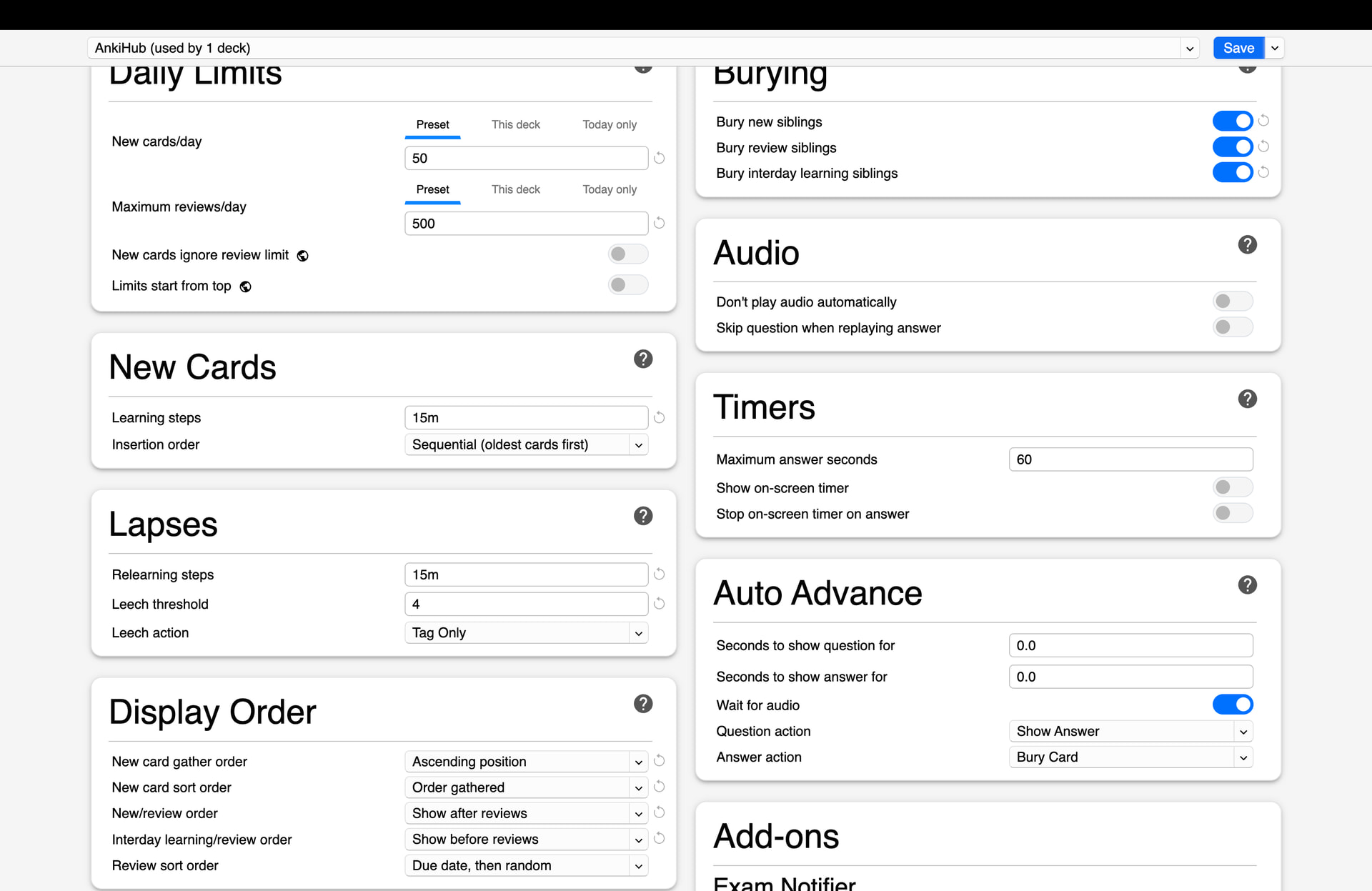The height and width of the screenshot is (891, 1372).
Task: Select Preset tab for New cards/day
Action: (x=433, y=125)
